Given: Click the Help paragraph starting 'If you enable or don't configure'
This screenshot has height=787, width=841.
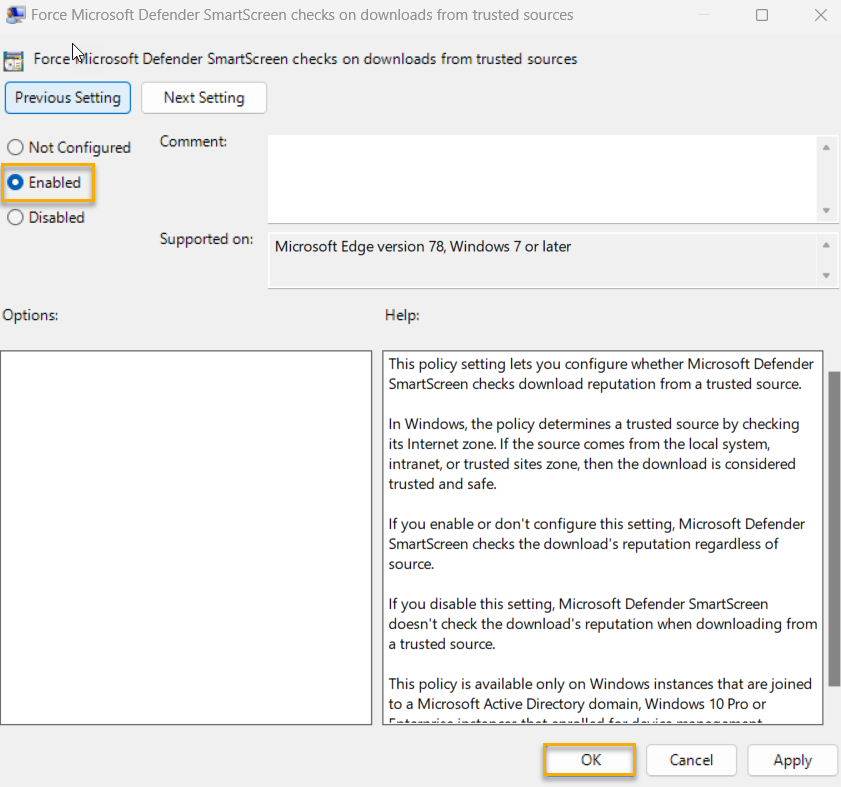Looking at the screenshot, I should click(596, 544).
